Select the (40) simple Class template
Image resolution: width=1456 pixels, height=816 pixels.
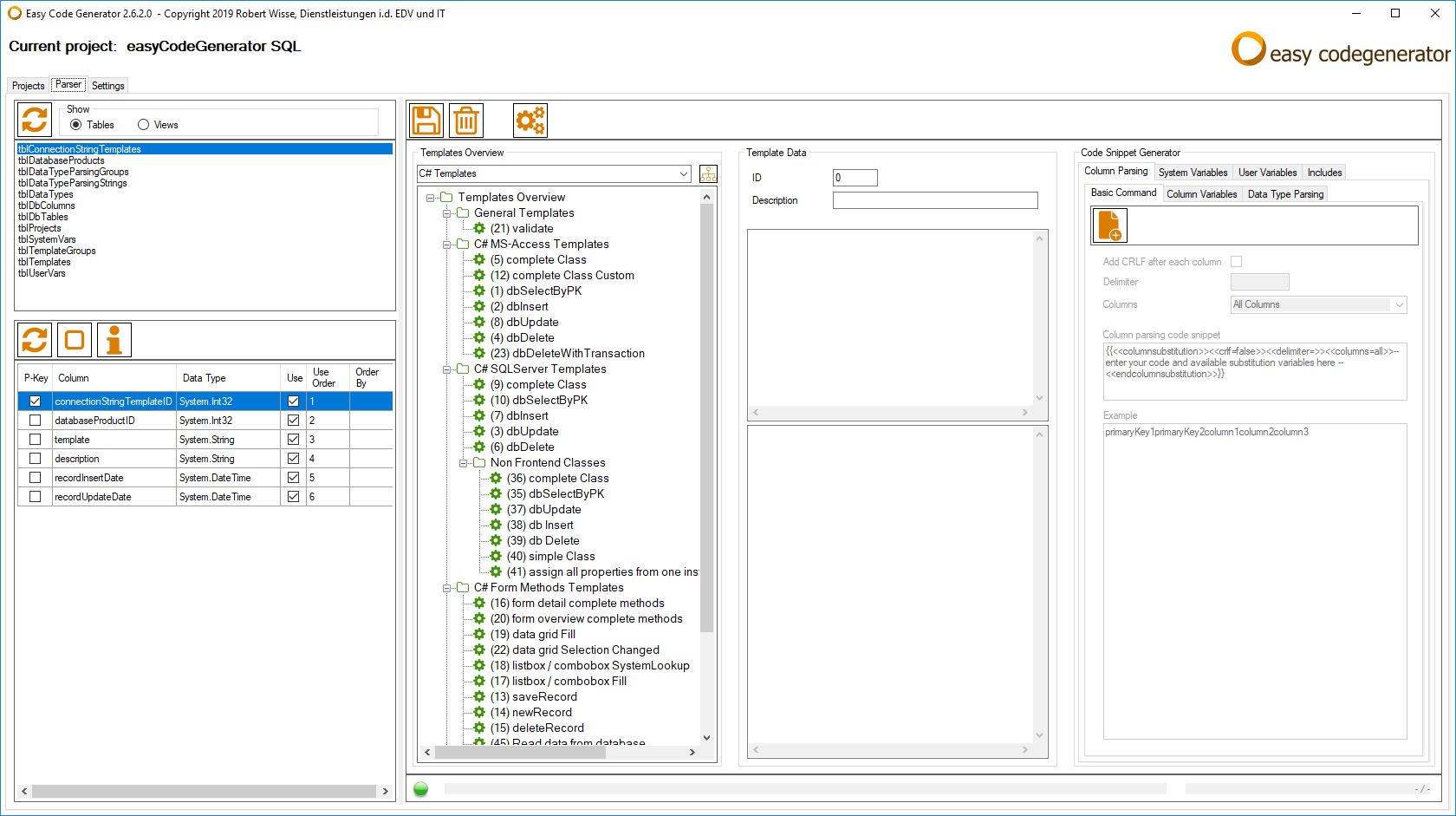tap(550, 557)
